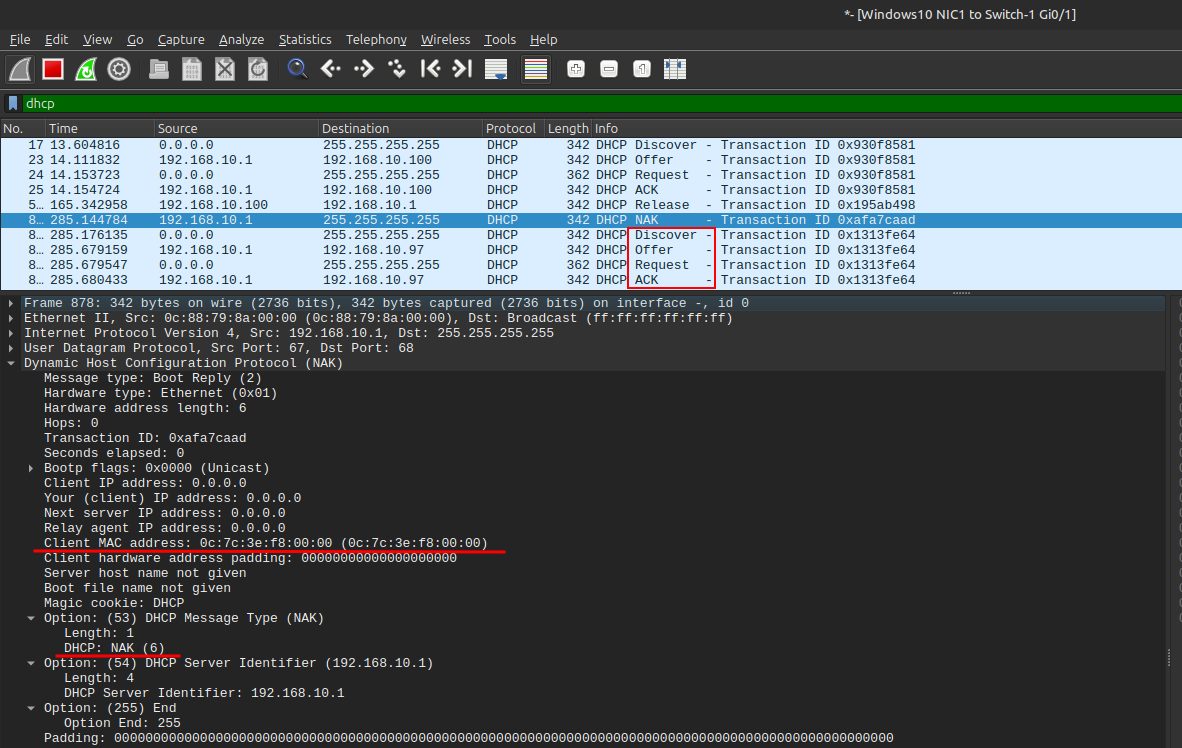Toggle auto-scroll during live capture

(x=496, y=69)
